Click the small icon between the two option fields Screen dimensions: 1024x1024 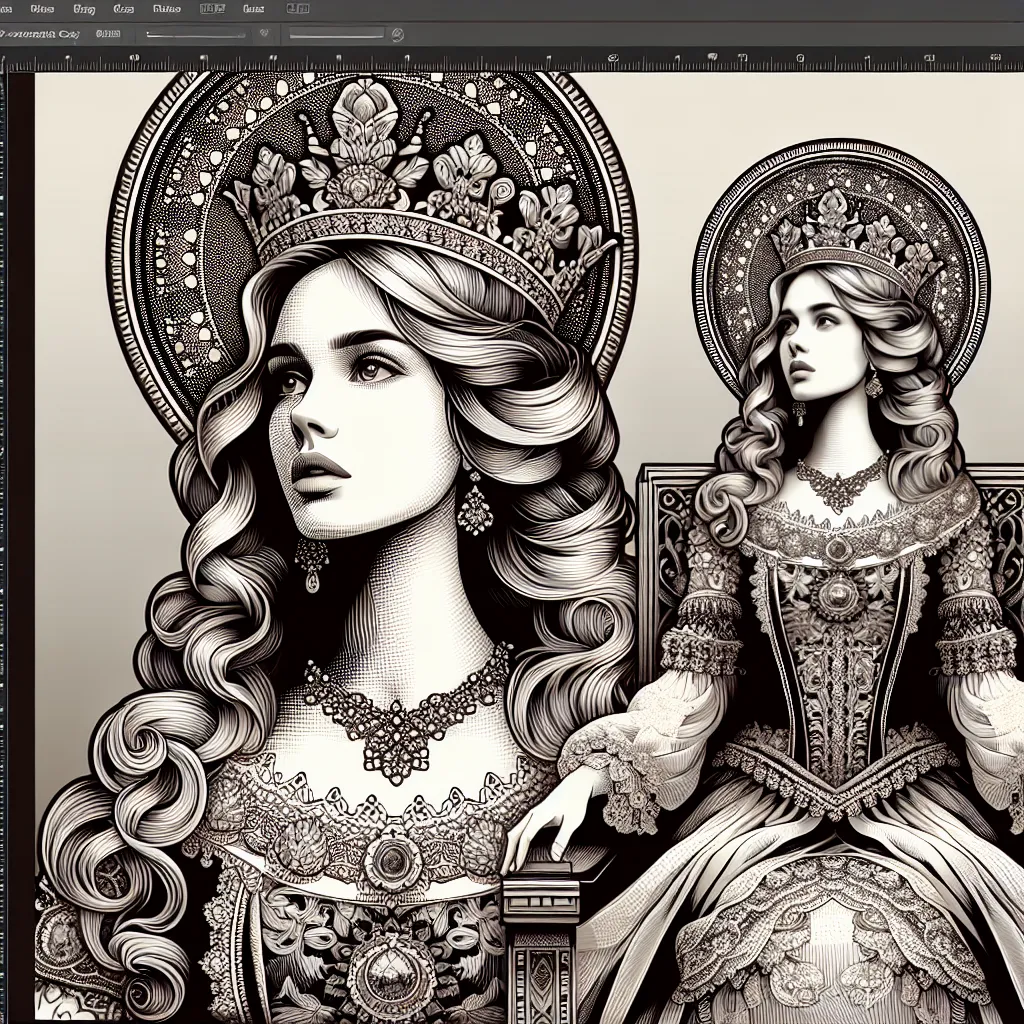pyautogui.click(x=264, y=33)
